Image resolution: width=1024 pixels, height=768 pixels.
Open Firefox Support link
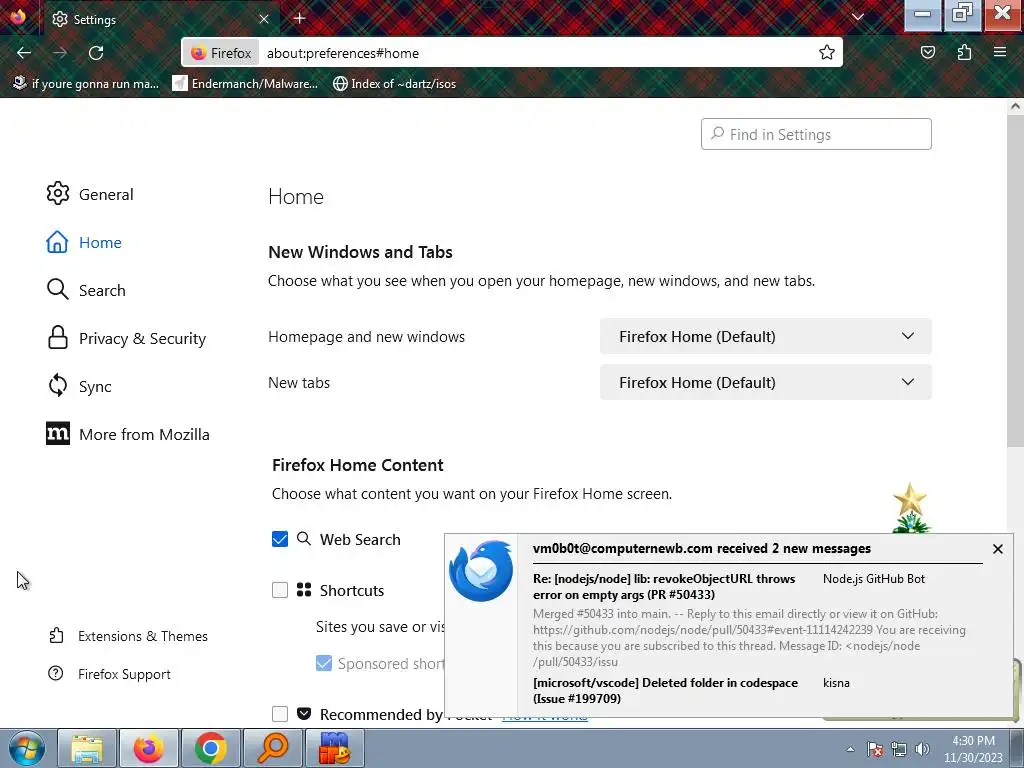coord(109,674)
